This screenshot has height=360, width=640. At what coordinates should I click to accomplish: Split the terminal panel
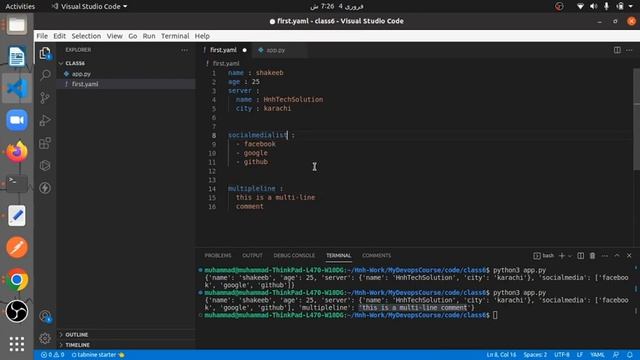580,256
